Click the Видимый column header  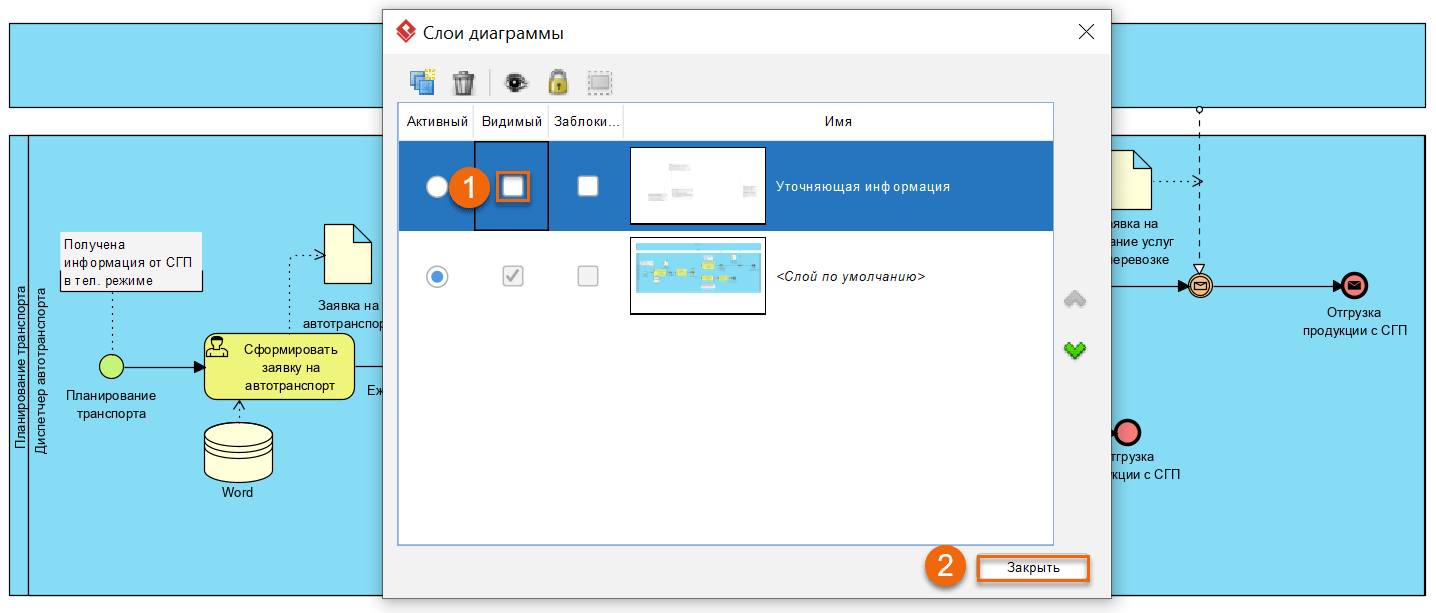click(x=511, y=121)
